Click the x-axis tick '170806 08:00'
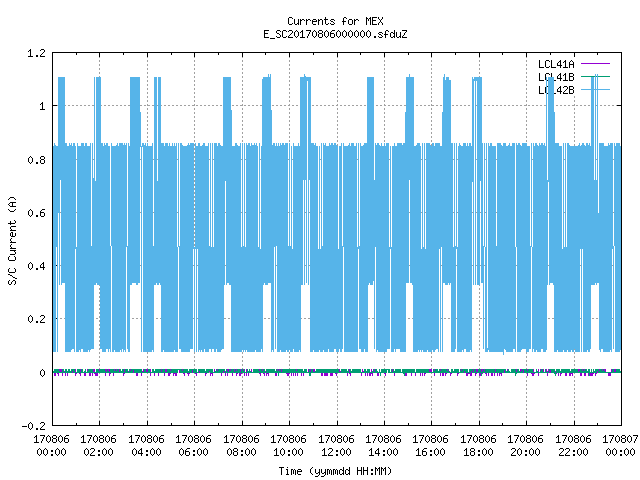 [x=241, y=446]
